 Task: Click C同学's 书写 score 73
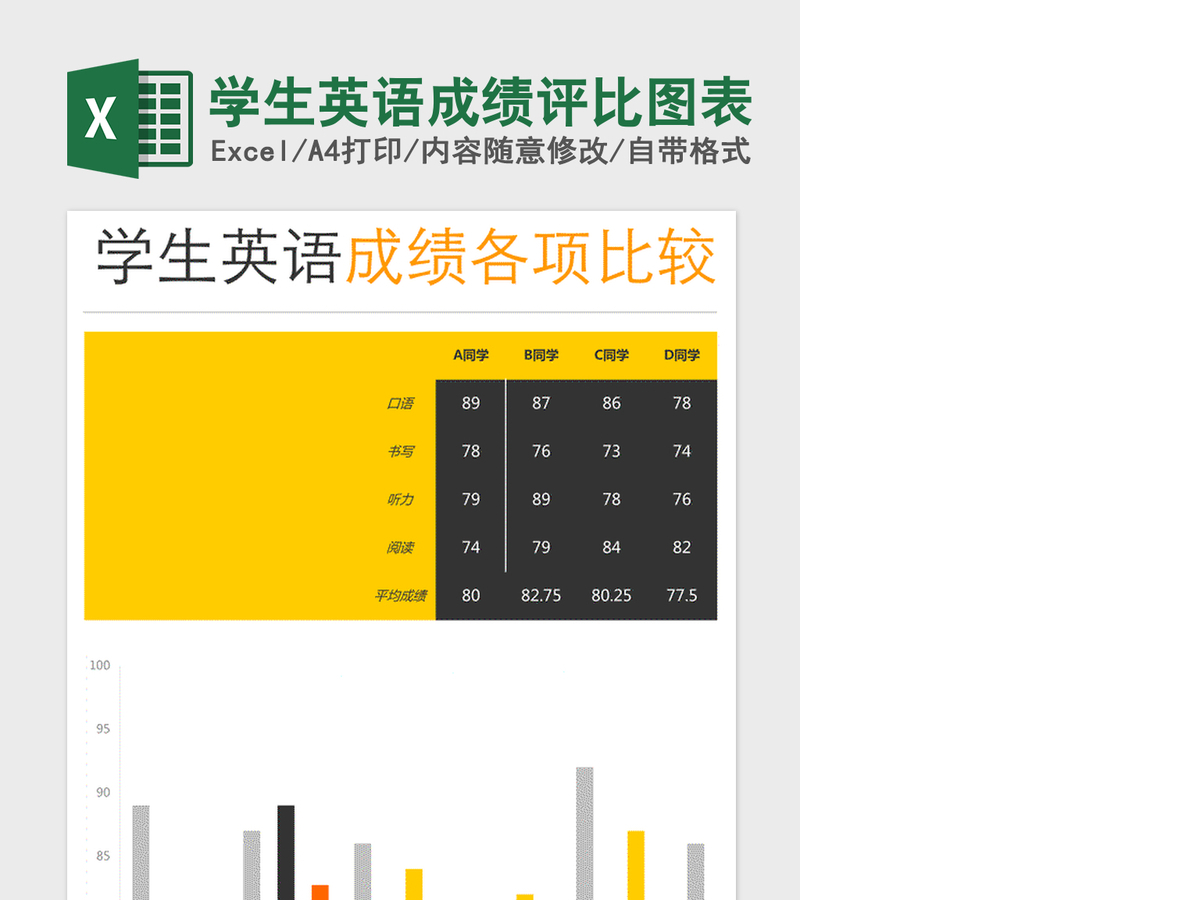tap(611, 451)
